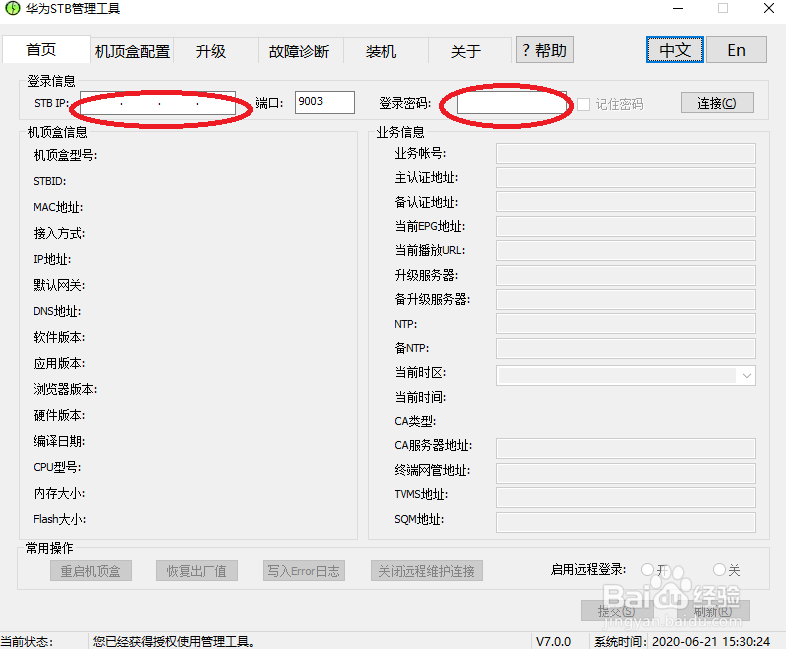Click the status text 您已经获得授权使用管理工具。
The image size is (786, 649).
click(174, 641)
